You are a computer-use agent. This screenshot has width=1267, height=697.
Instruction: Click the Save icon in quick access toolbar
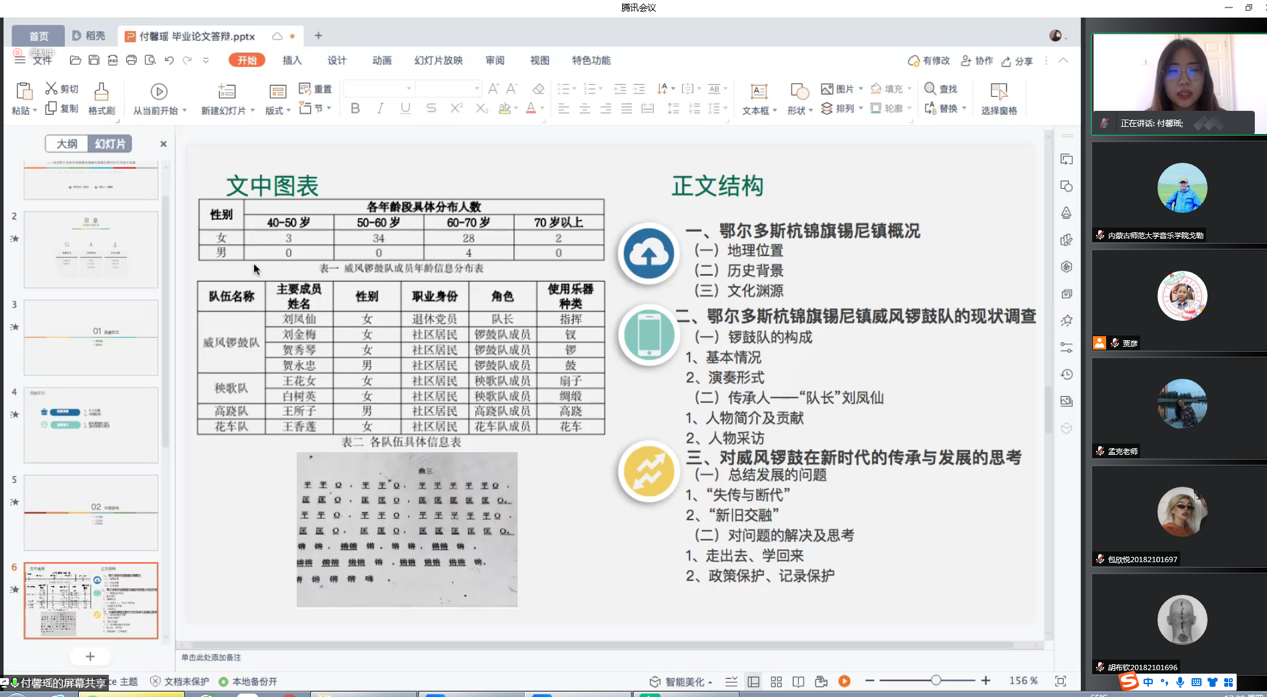click(93, 61)
